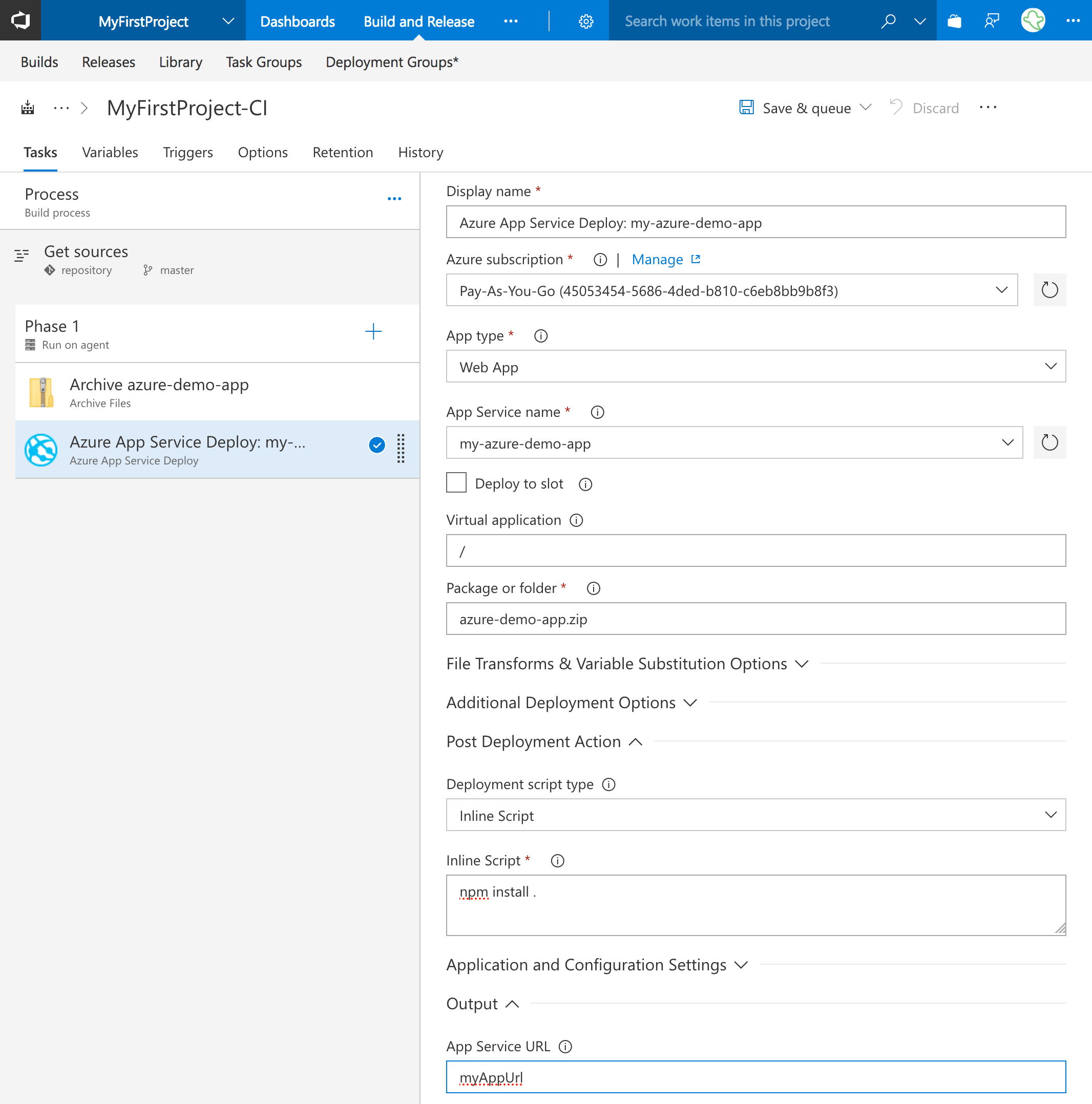Refresh the App Service name list
This screenshot has height=1104, width=1092.
pos(1049,442)
